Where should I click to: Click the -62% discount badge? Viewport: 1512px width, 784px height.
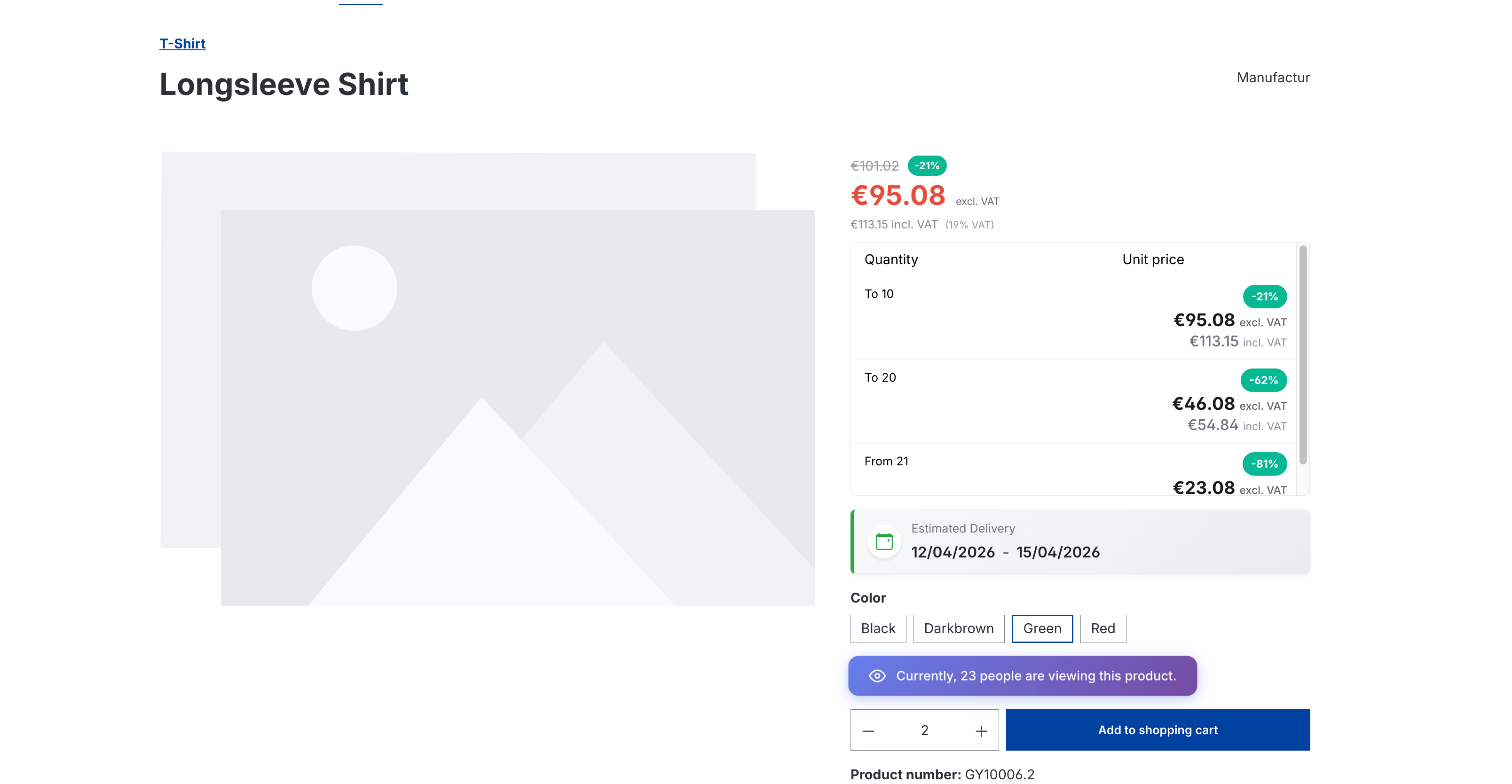click(x=1263, y=380)
